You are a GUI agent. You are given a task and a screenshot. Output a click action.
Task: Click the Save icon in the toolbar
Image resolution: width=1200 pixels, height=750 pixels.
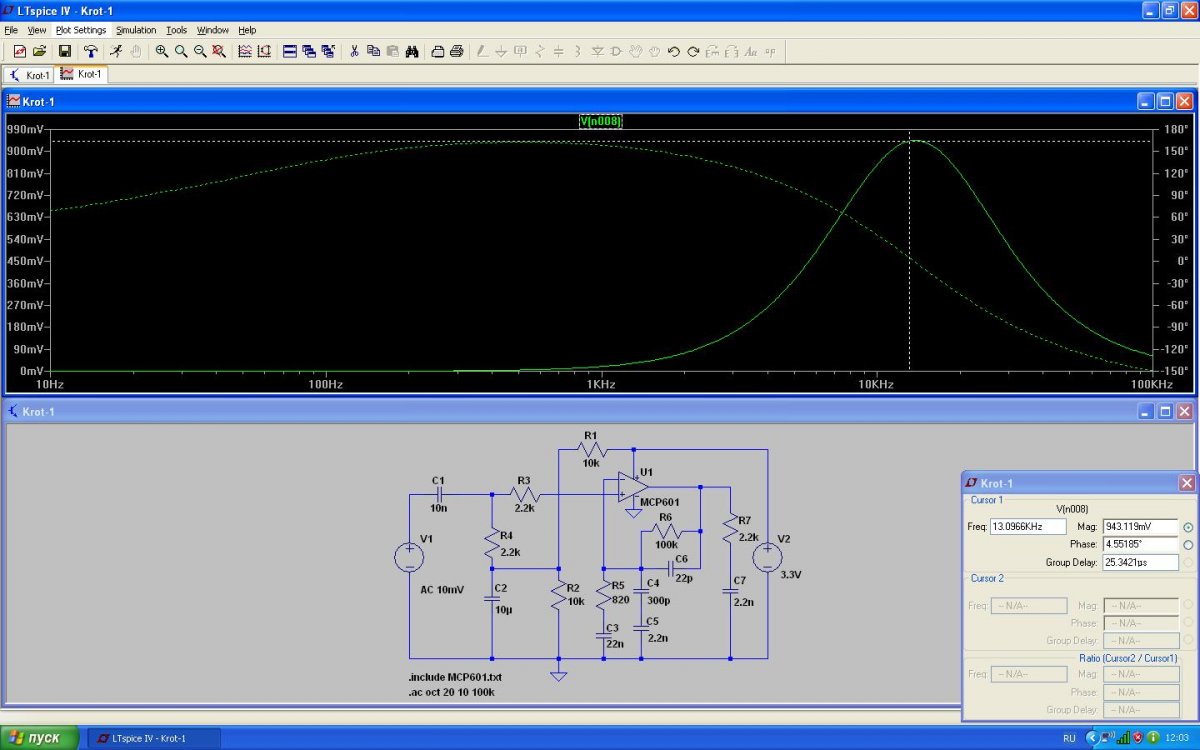click(65, 51)
